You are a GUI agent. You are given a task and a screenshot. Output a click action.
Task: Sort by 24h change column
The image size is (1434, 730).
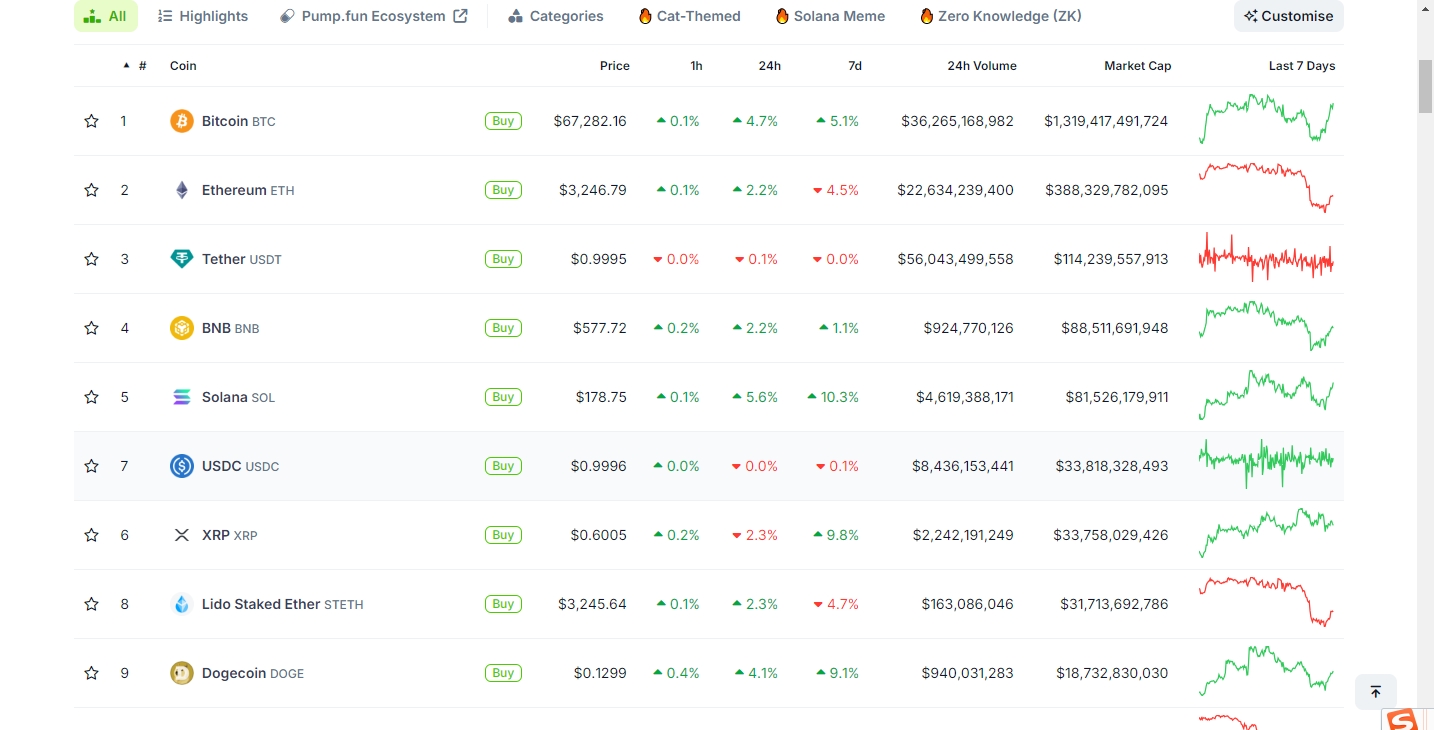tap(769, 66)
